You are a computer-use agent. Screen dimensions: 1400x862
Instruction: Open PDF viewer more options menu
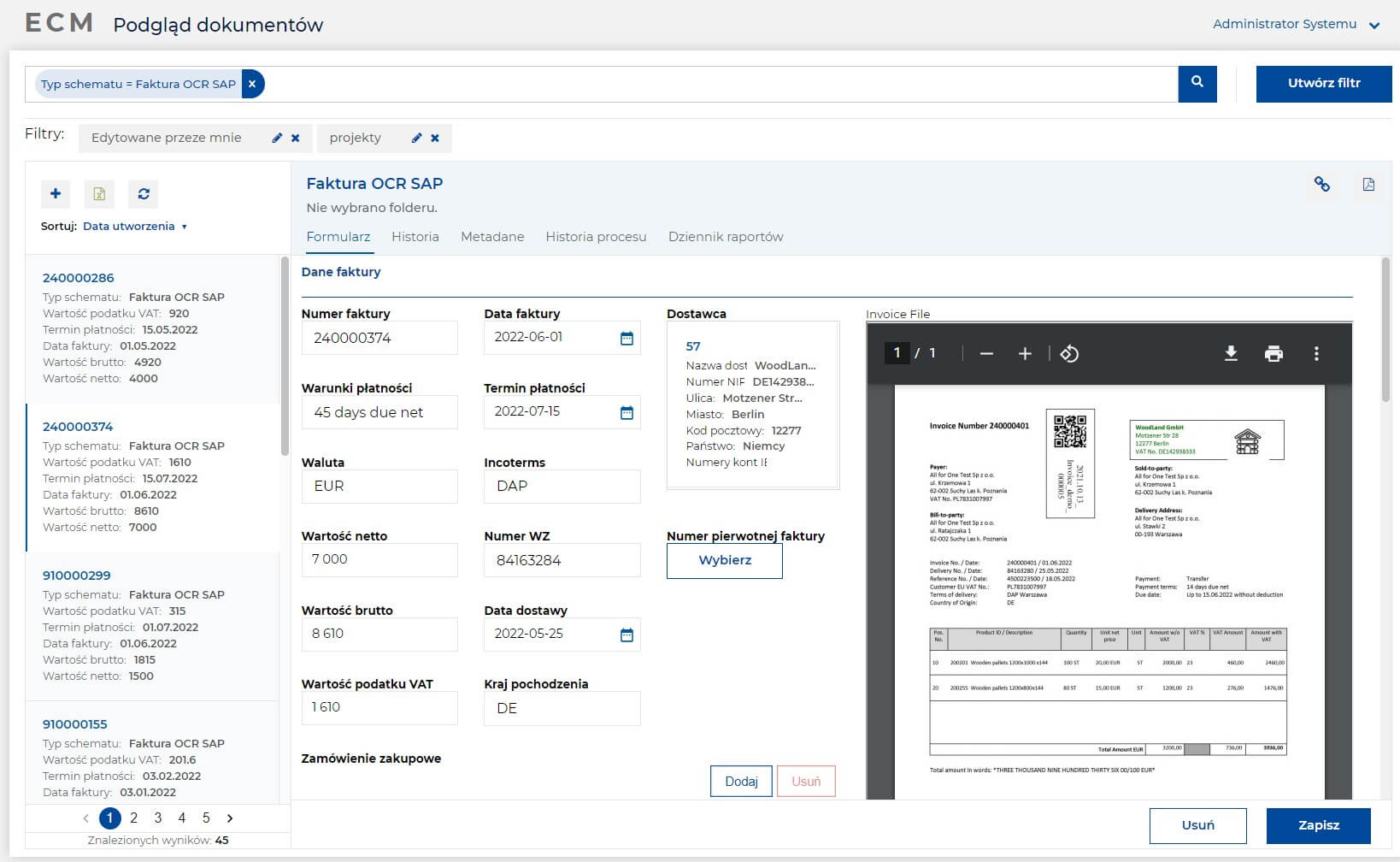[1316, 353]
